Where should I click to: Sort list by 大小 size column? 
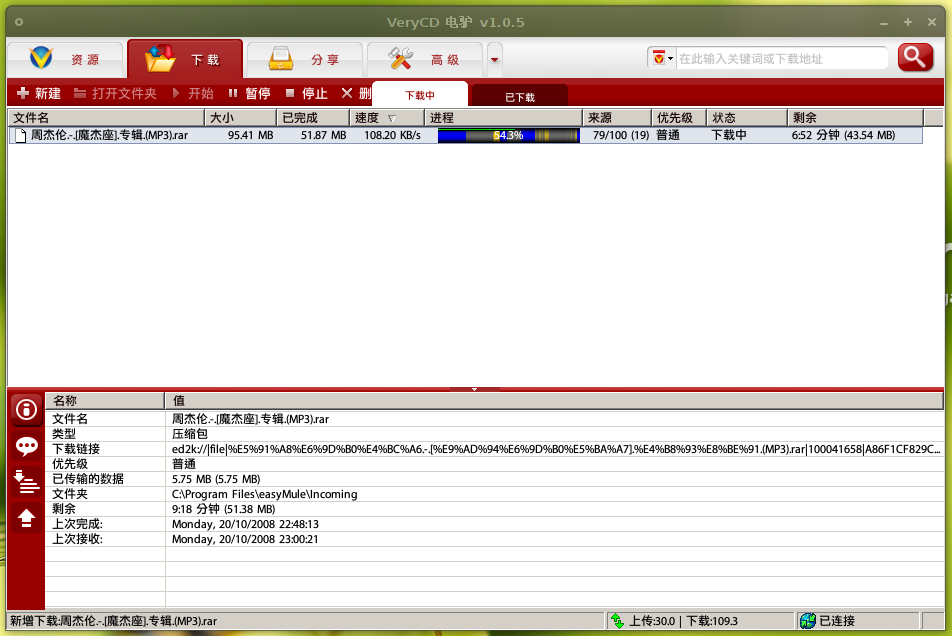coord(240,118)
